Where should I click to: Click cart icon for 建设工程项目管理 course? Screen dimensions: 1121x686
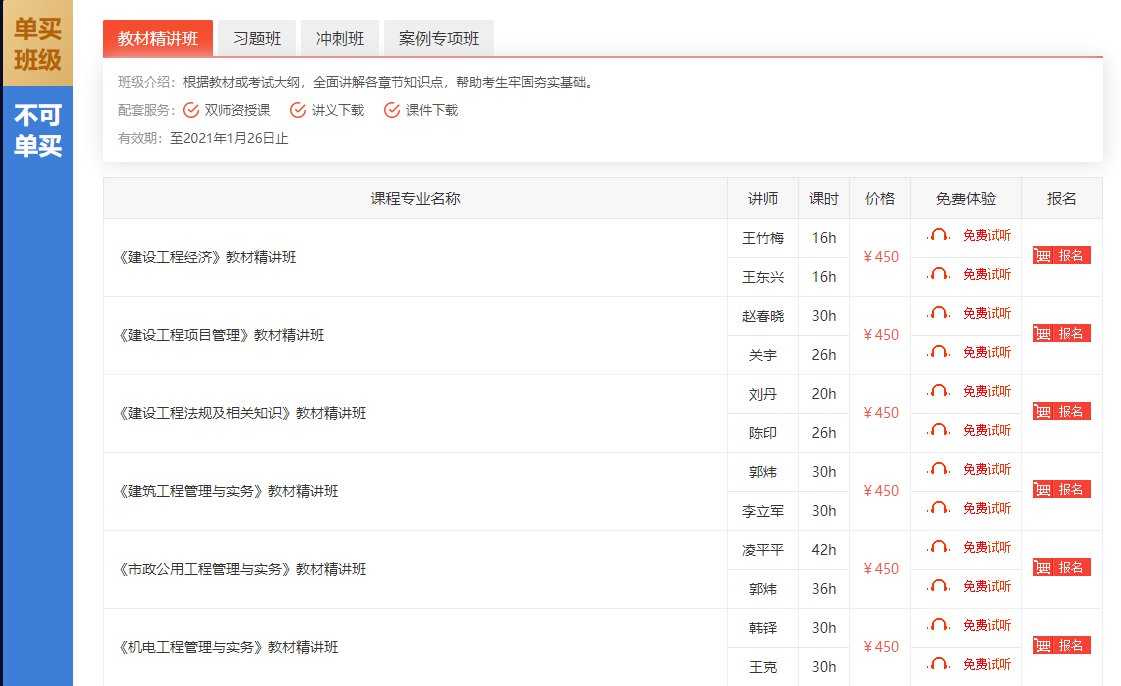pyautogui.click(x=1043, y=334)
